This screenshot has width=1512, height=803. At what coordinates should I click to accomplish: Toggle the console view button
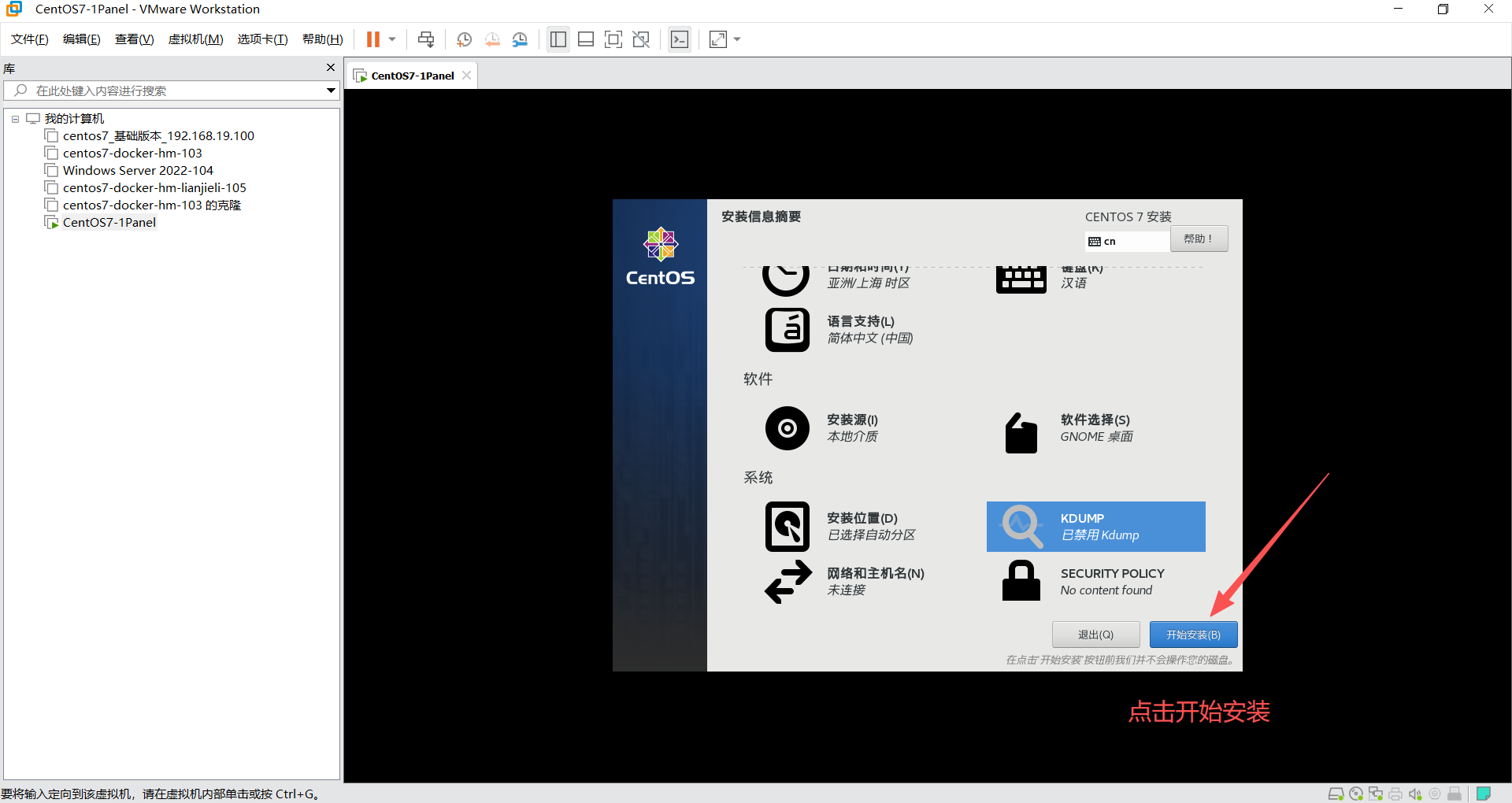pos(680,39)
